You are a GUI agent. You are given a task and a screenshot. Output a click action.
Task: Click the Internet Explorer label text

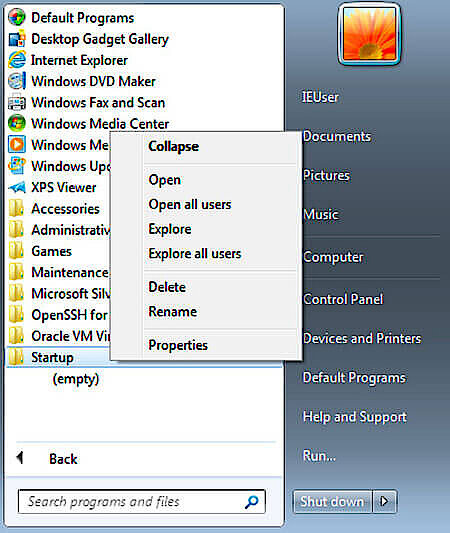[80, 60]
